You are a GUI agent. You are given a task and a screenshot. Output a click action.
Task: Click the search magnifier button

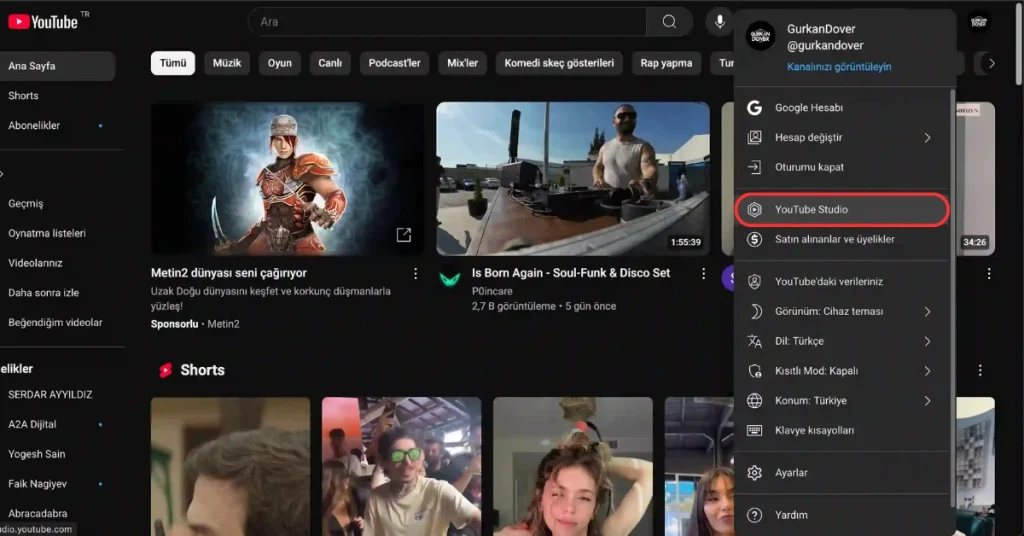tap(669, 22)
